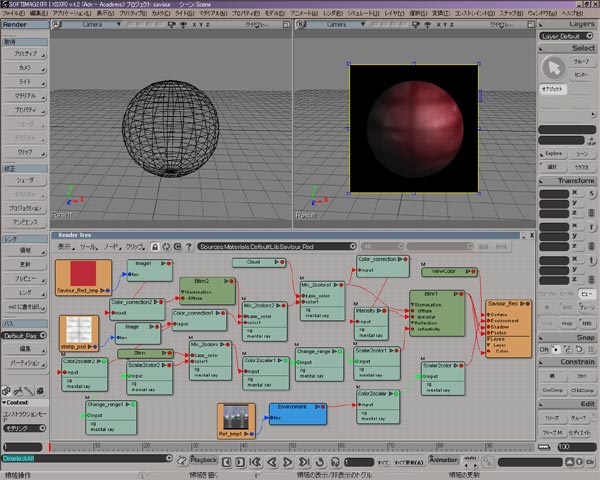
Task: Click the range slider icon near 100 field
Action: click(544, 447)
